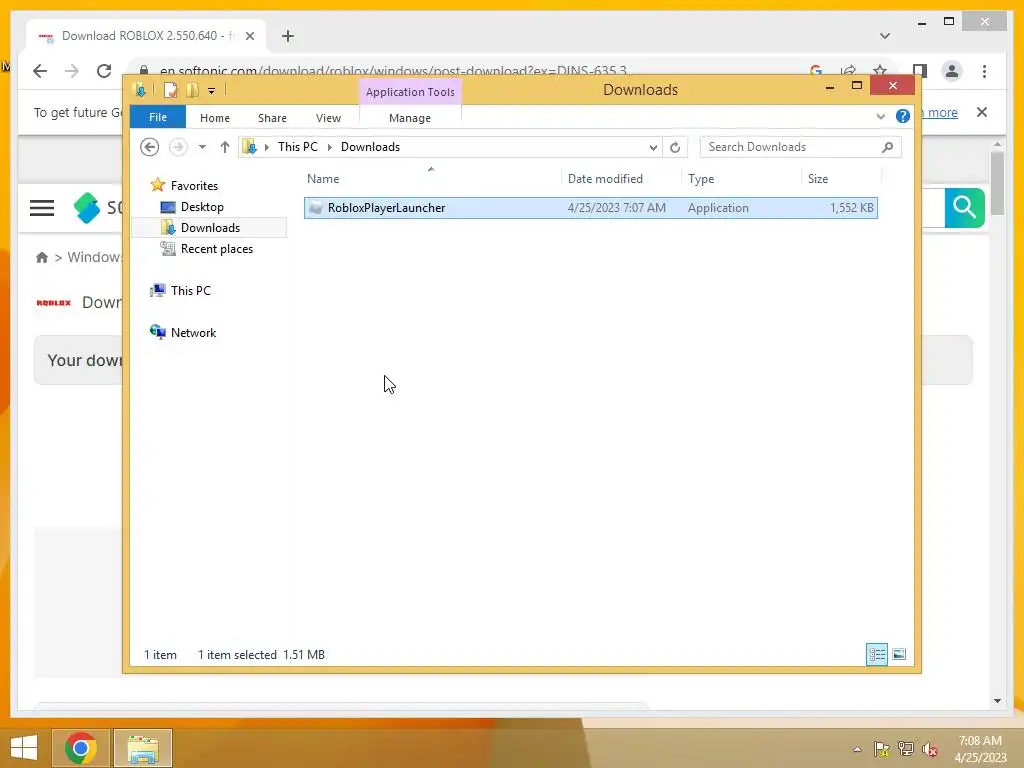The image size is (1024, 768).
Task: Click the Chrome address bar URL
Action: 394,71
